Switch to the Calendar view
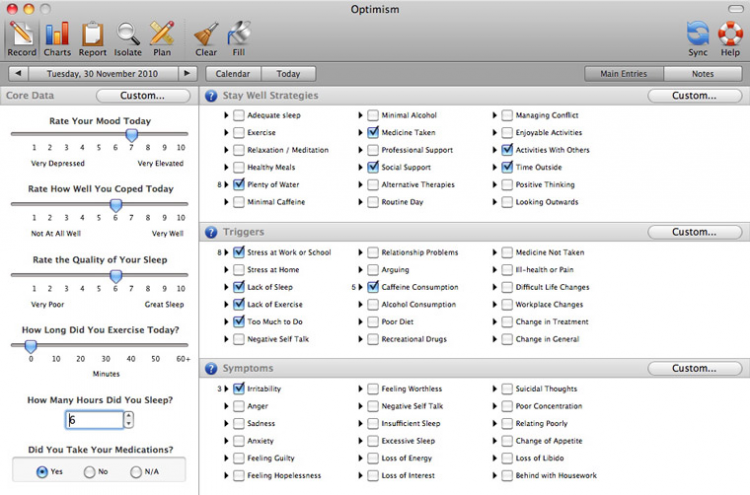The image size is (750, 495). pyautogui.click(x=234, y=74)
